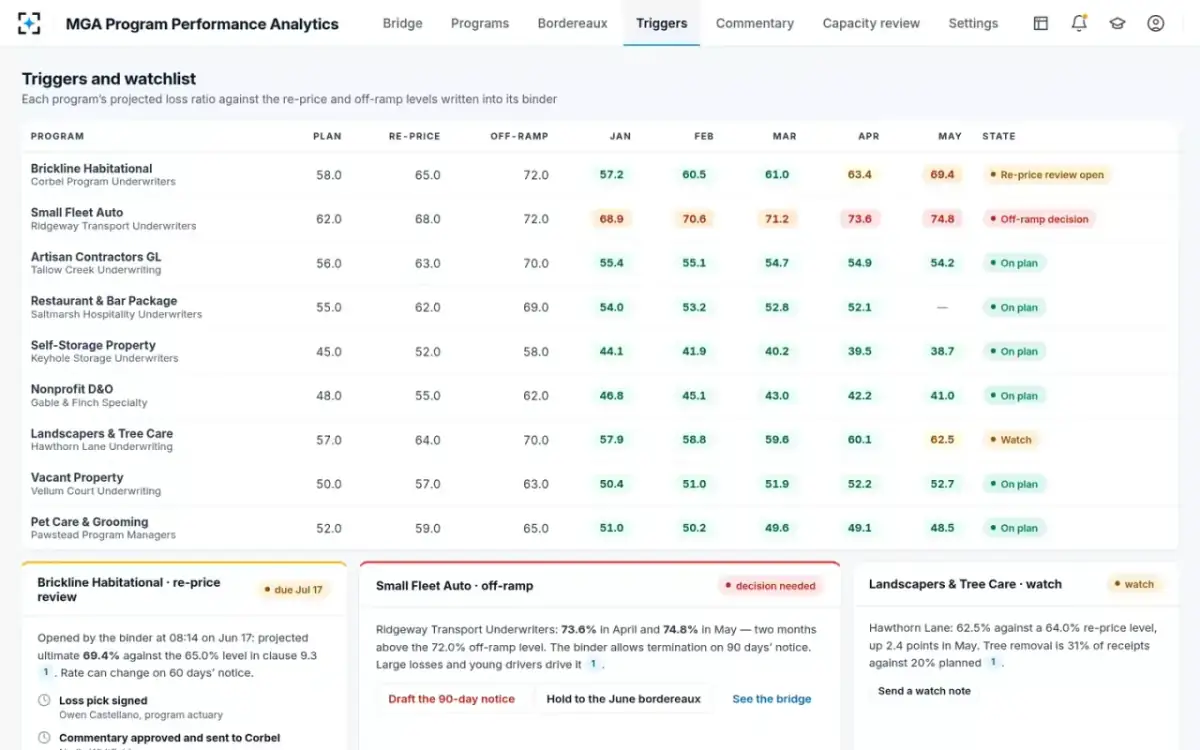Click Landscapers & Tree Care watch card title
Viewport: 1200px width, 750px height.
tap(965, 584)
